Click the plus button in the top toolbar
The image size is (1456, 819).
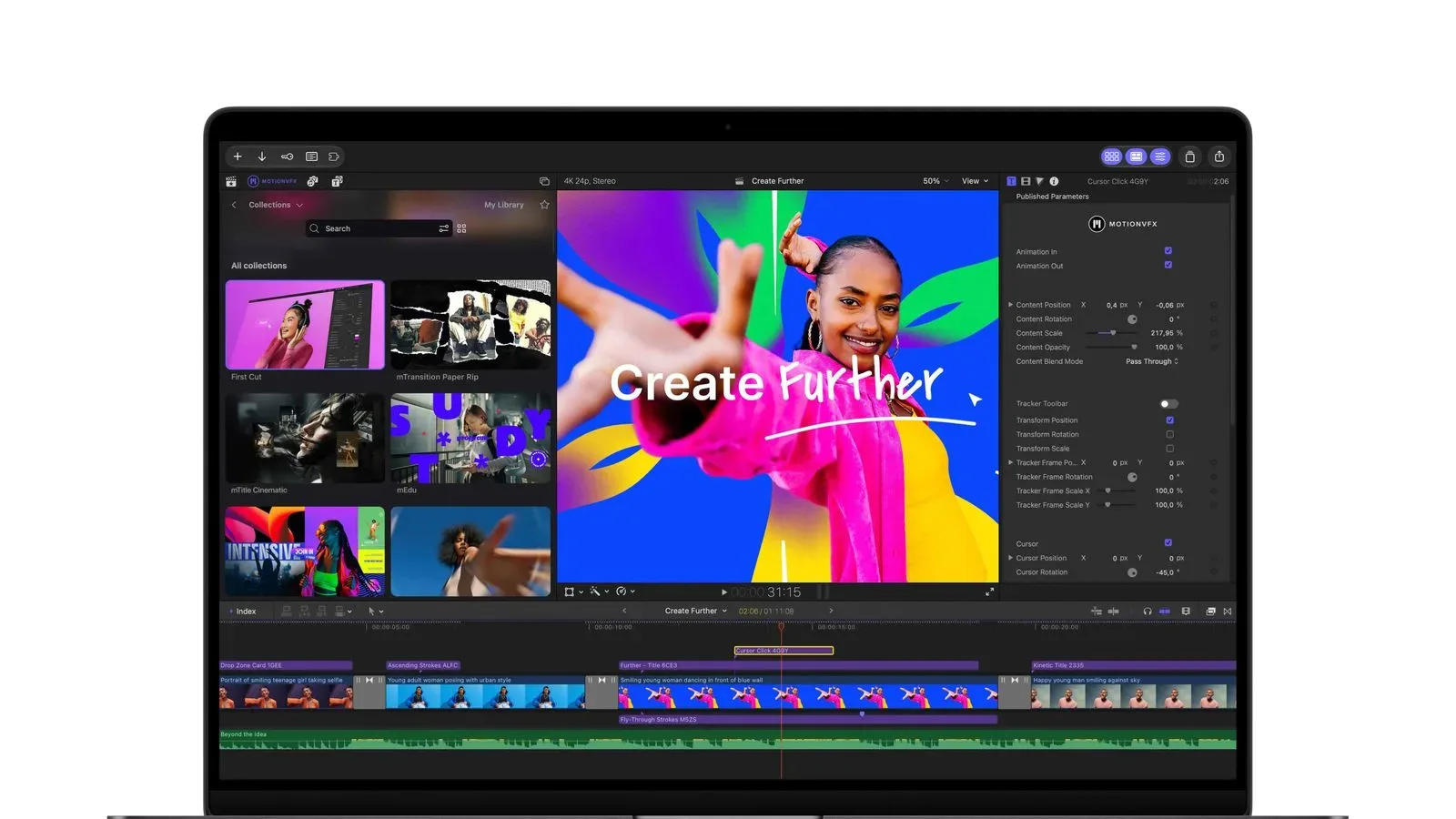pos(238,157)
